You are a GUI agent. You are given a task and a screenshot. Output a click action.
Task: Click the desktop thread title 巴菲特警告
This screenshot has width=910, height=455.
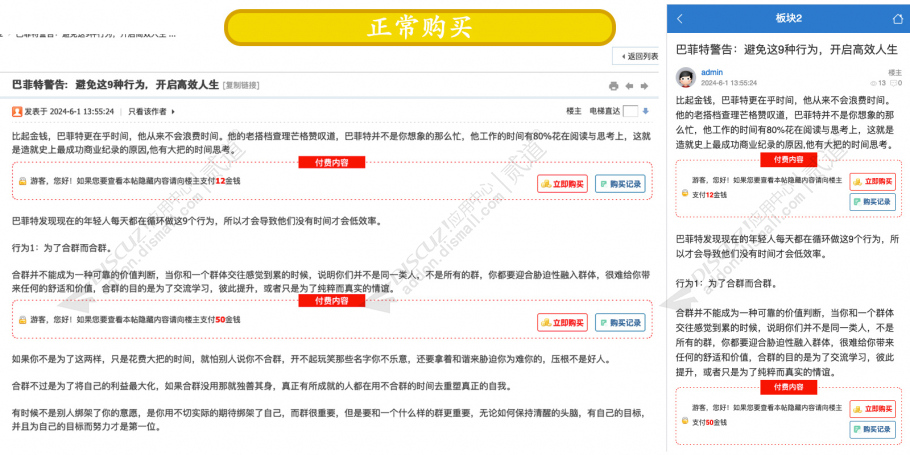pos(116,85)
